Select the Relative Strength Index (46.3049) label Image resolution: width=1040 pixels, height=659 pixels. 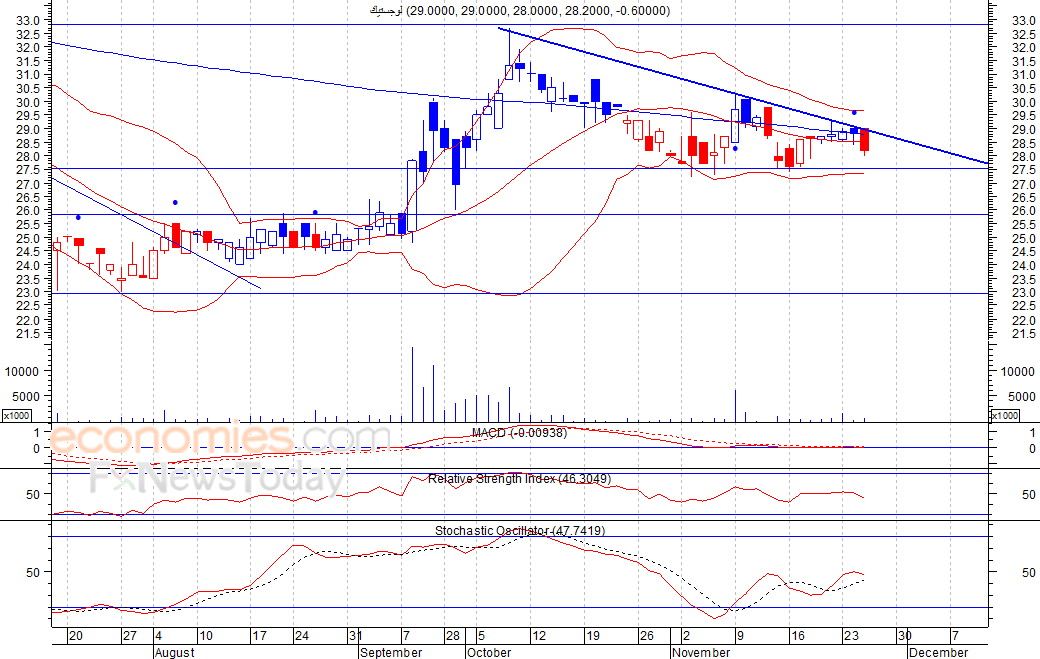[x=519, y=479]
